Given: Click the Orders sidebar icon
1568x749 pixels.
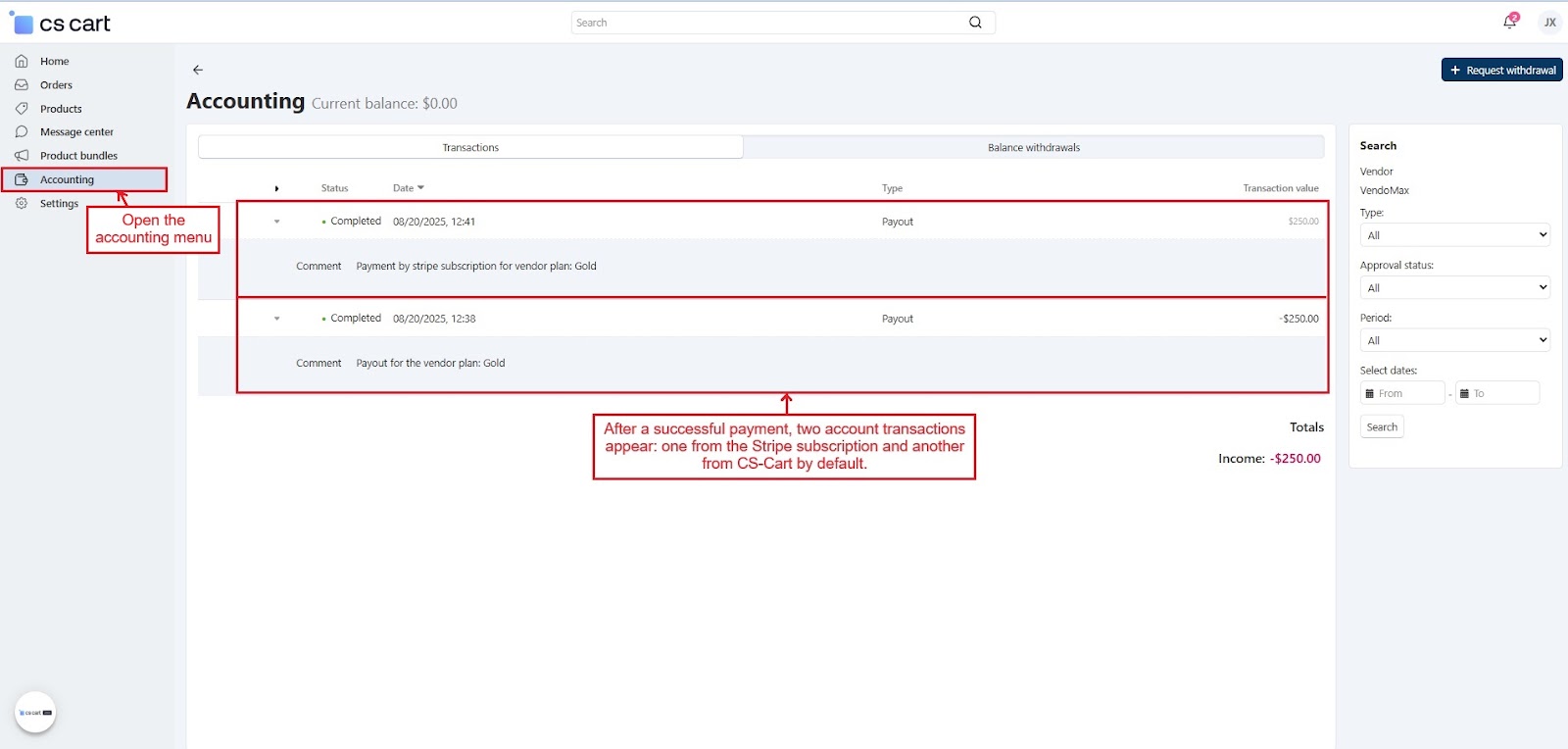Looking at the screenshot, I should pos(22,85).
